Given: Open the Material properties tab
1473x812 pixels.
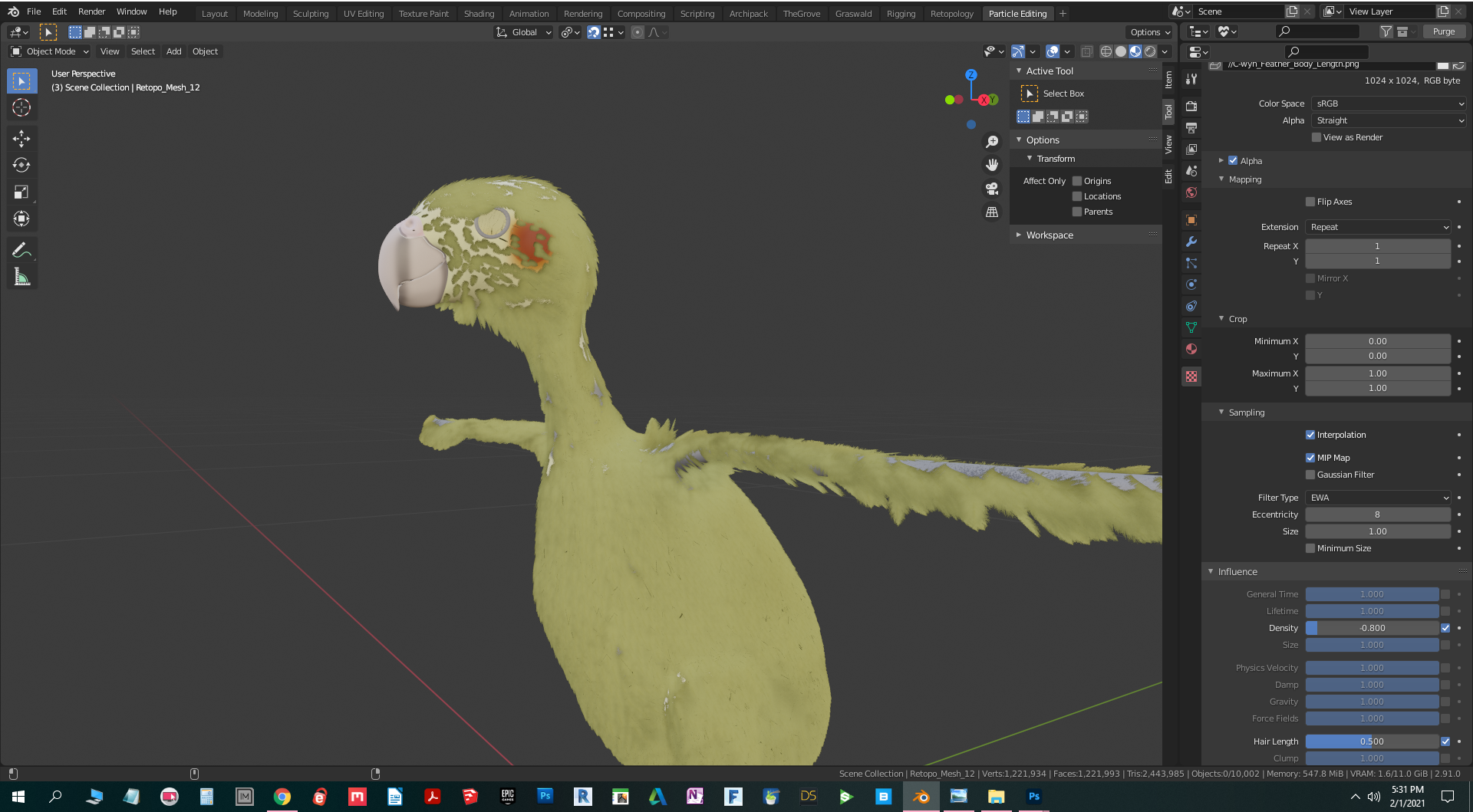Looking at the screenshot, I should pos(1191,349).
